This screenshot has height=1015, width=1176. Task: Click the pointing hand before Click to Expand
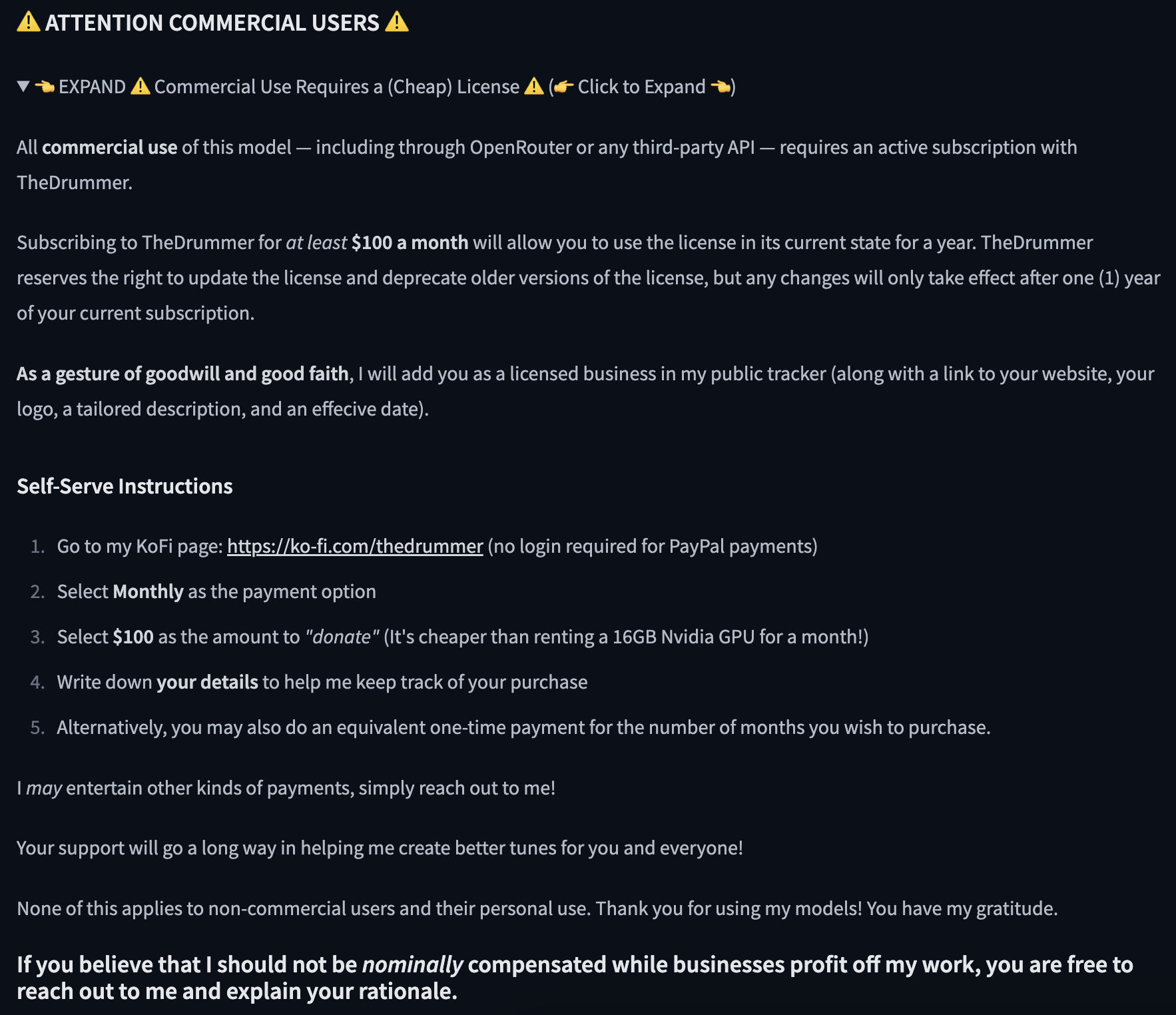click(x=563, y=87)
